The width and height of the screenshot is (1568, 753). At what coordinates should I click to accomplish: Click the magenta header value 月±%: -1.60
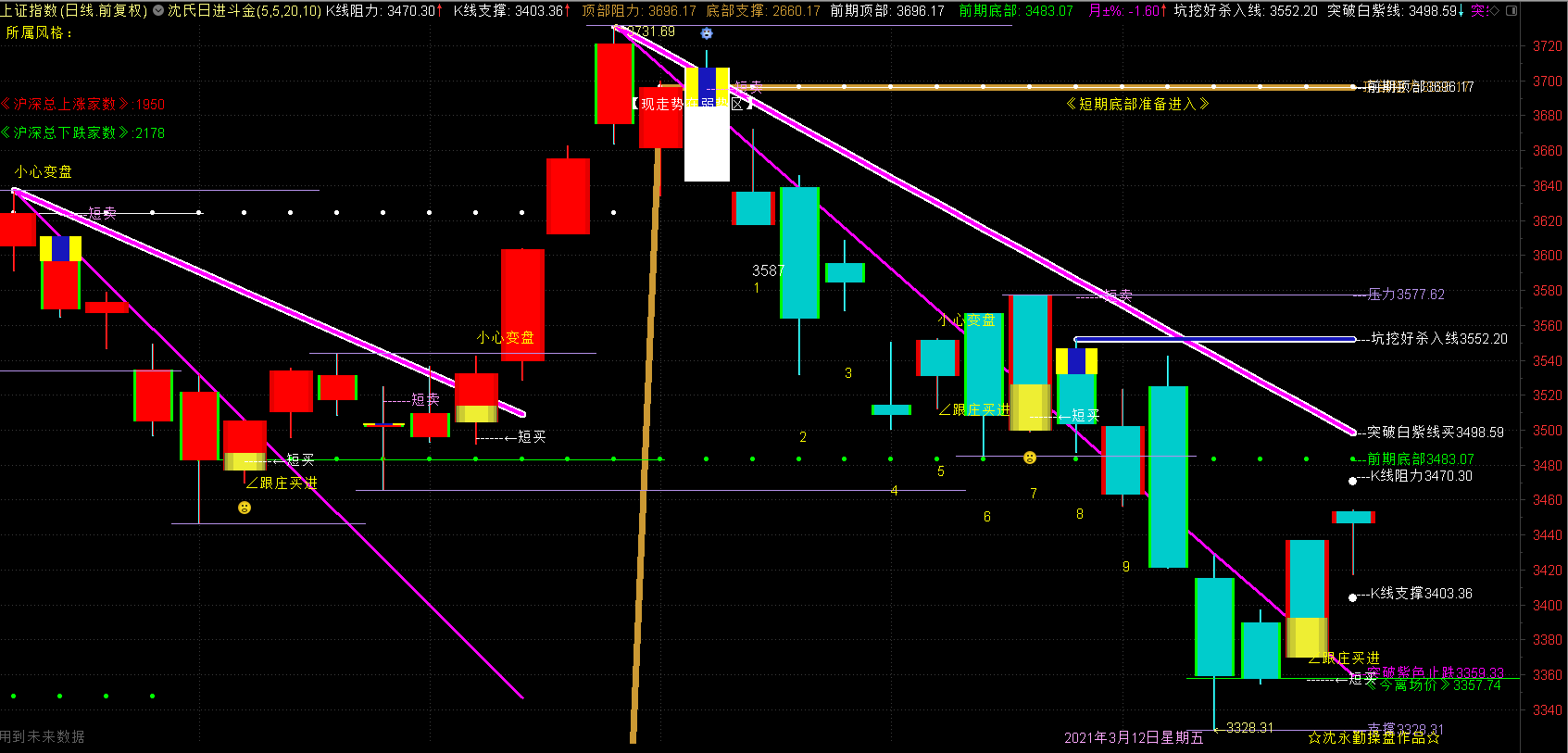[x=1127, y=11]
